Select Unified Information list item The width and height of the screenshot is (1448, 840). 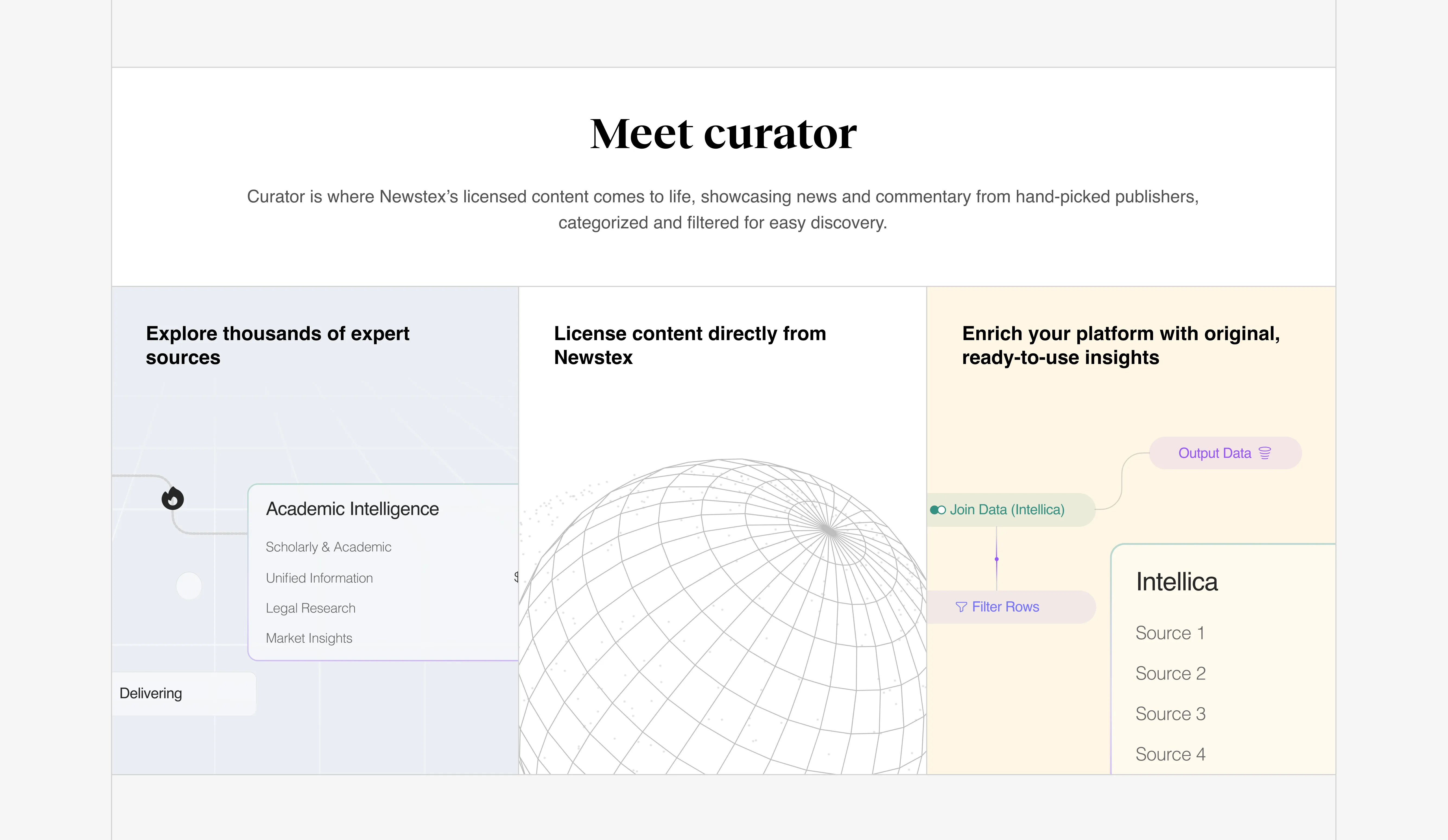(319, 578)
